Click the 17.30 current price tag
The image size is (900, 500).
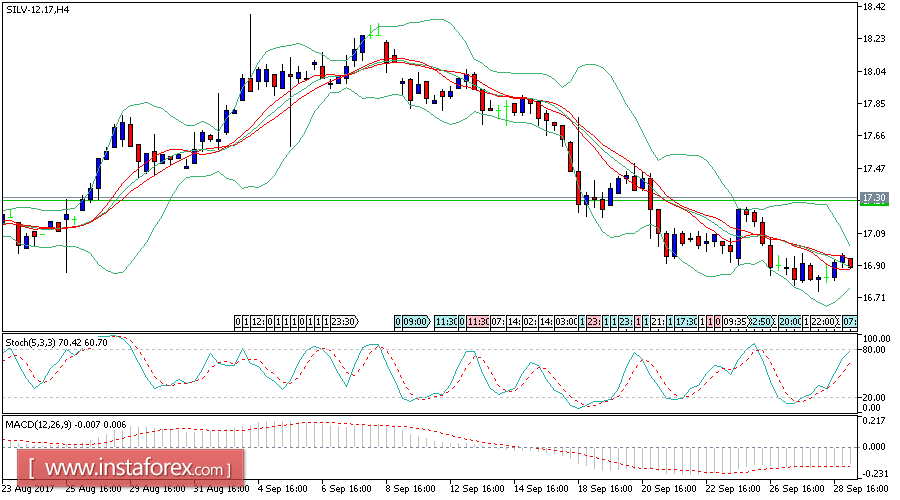pyautogui.click(x=874, y=198)
